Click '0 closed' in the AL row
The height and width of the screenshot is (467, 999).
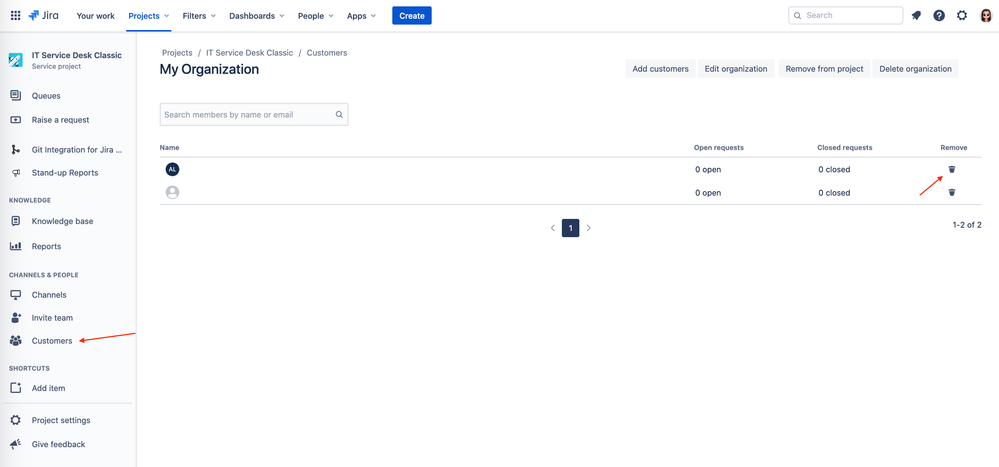coord(835,169)
